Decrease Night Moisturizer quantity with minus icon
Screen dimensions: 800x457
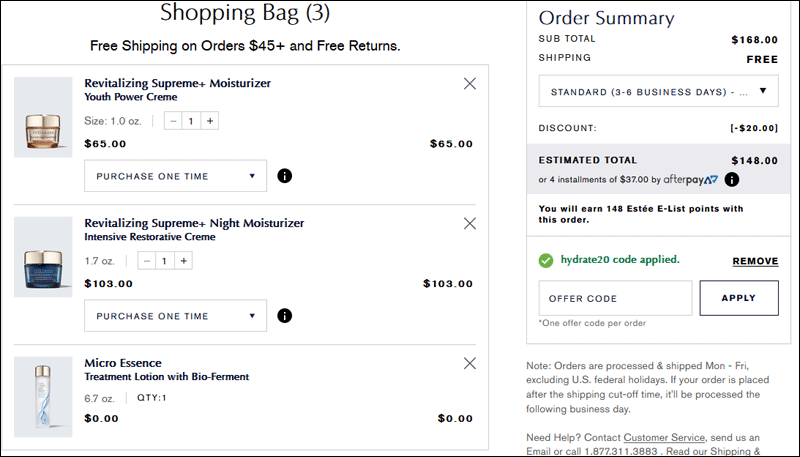click(x=147, y=261)
